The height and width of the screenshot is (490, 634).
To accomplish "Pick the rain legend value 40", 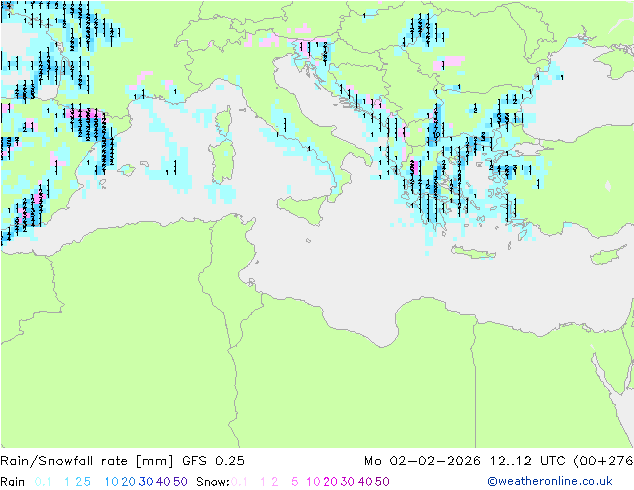I will (163, 482).
